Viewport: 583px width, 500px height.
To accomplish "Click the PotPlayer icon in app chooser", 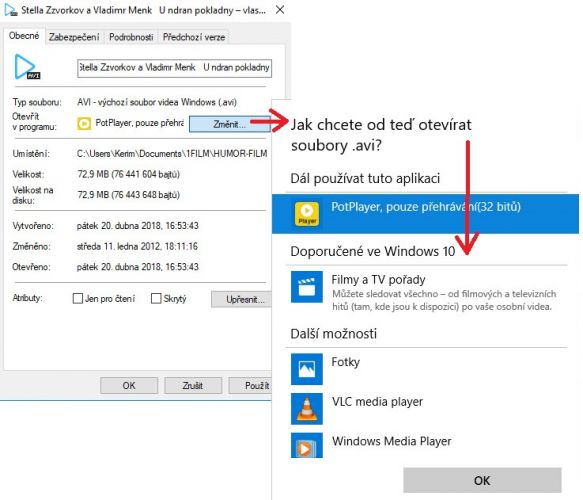I will 307,214.
